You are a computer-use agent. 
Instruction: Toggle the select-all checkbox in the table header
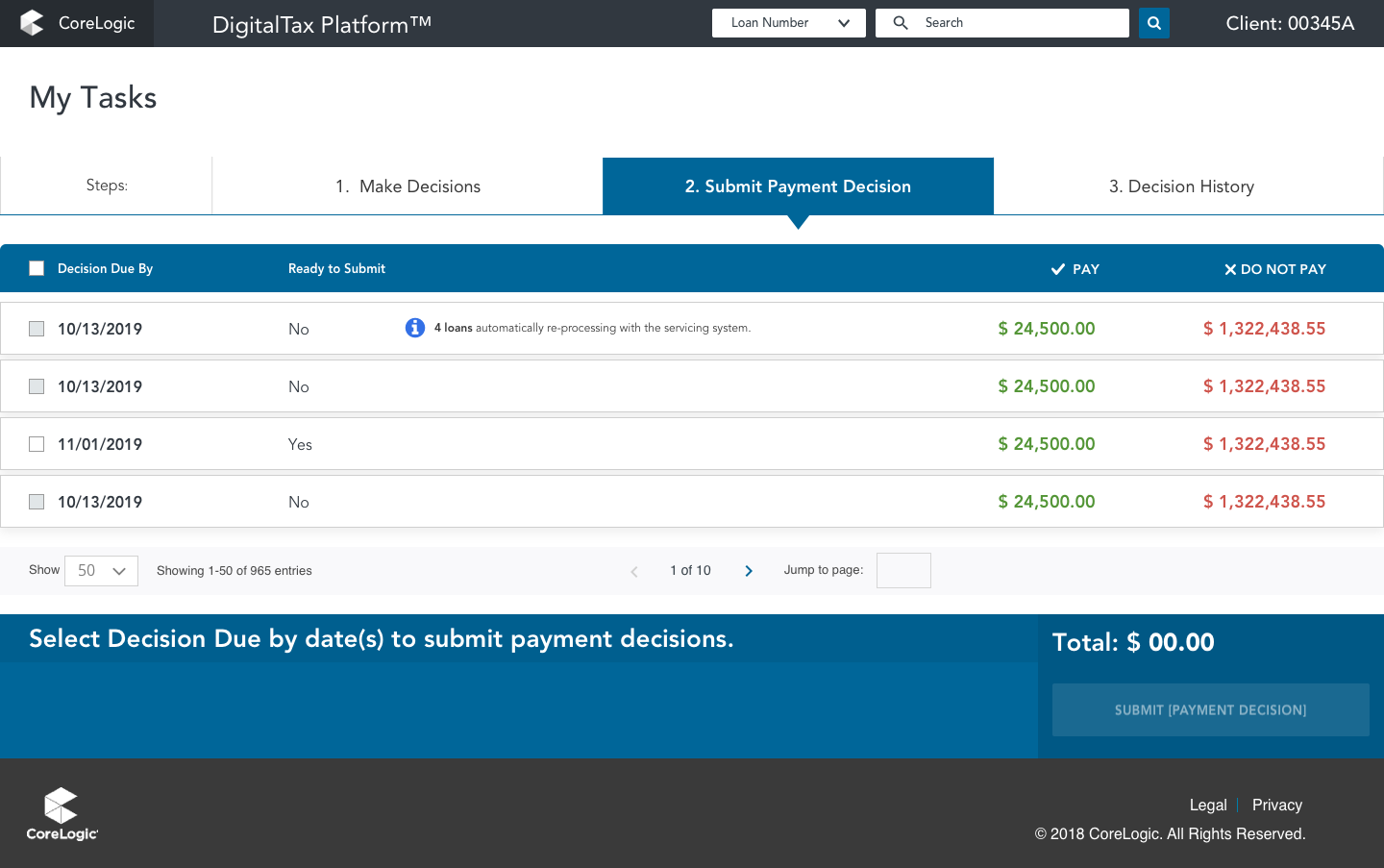pos(37,268)
